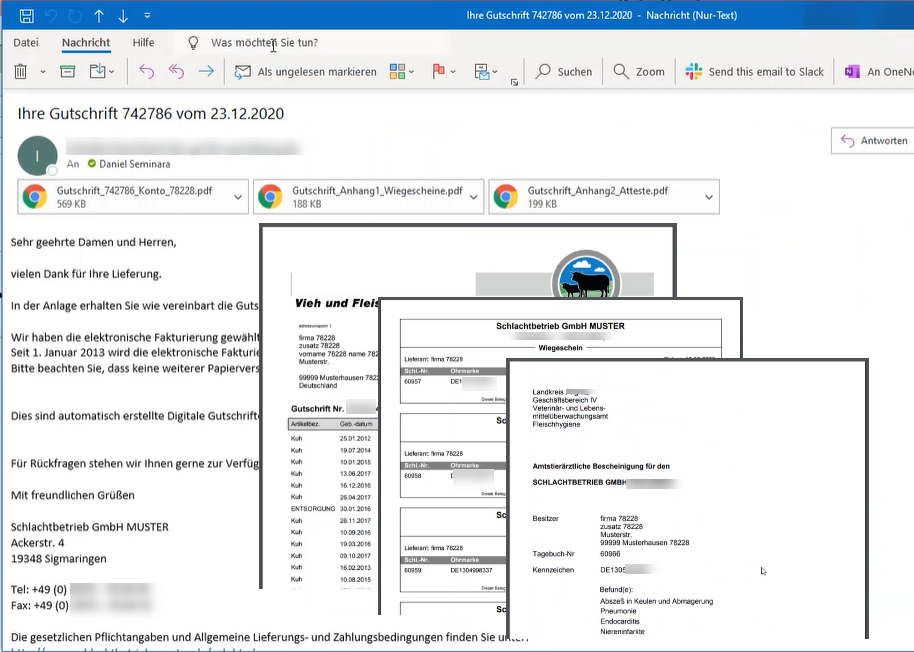Viewport: 914px width, 652px height.
Task: Open Quick Access Toolbar customize dropdown
Action: [x=147, y=16]
